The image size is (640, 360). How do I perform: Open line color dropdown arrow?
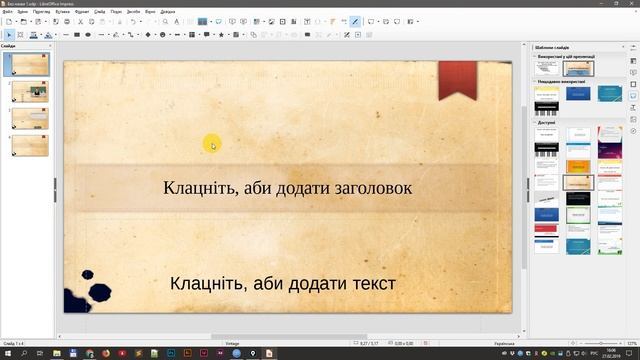[41, 35]
